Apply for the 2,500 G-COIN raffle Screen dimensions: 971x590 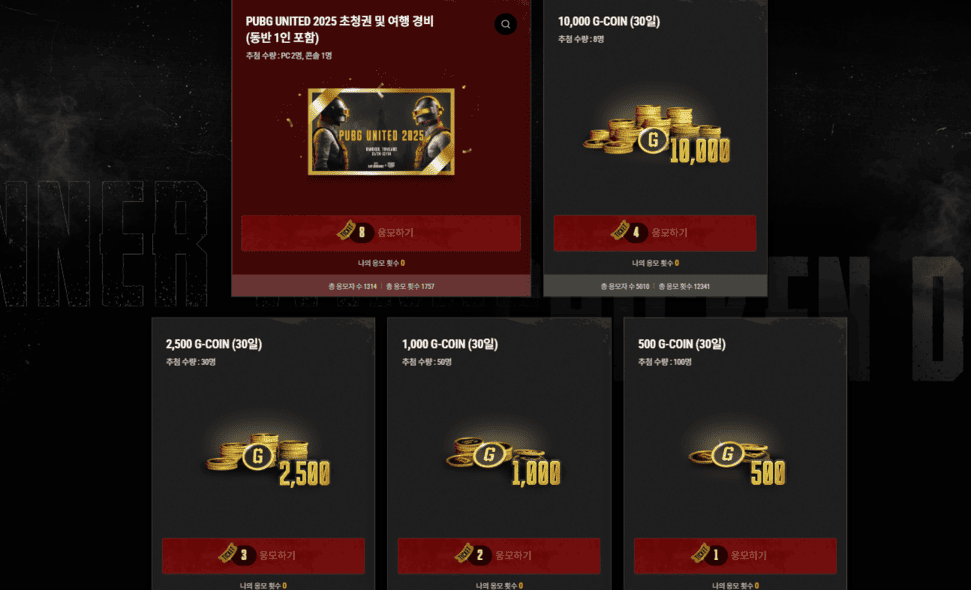tap(263, 555)
